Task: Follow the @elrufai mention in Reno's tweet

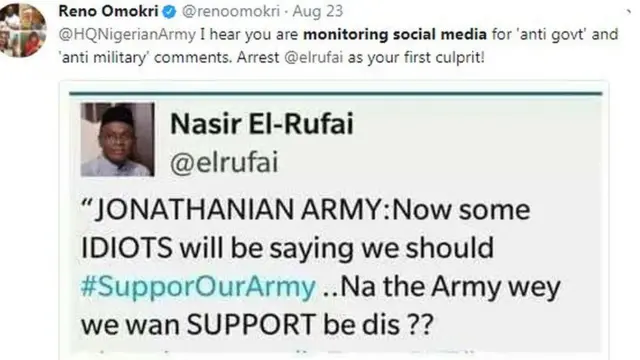Action: (x=313, y=58)
